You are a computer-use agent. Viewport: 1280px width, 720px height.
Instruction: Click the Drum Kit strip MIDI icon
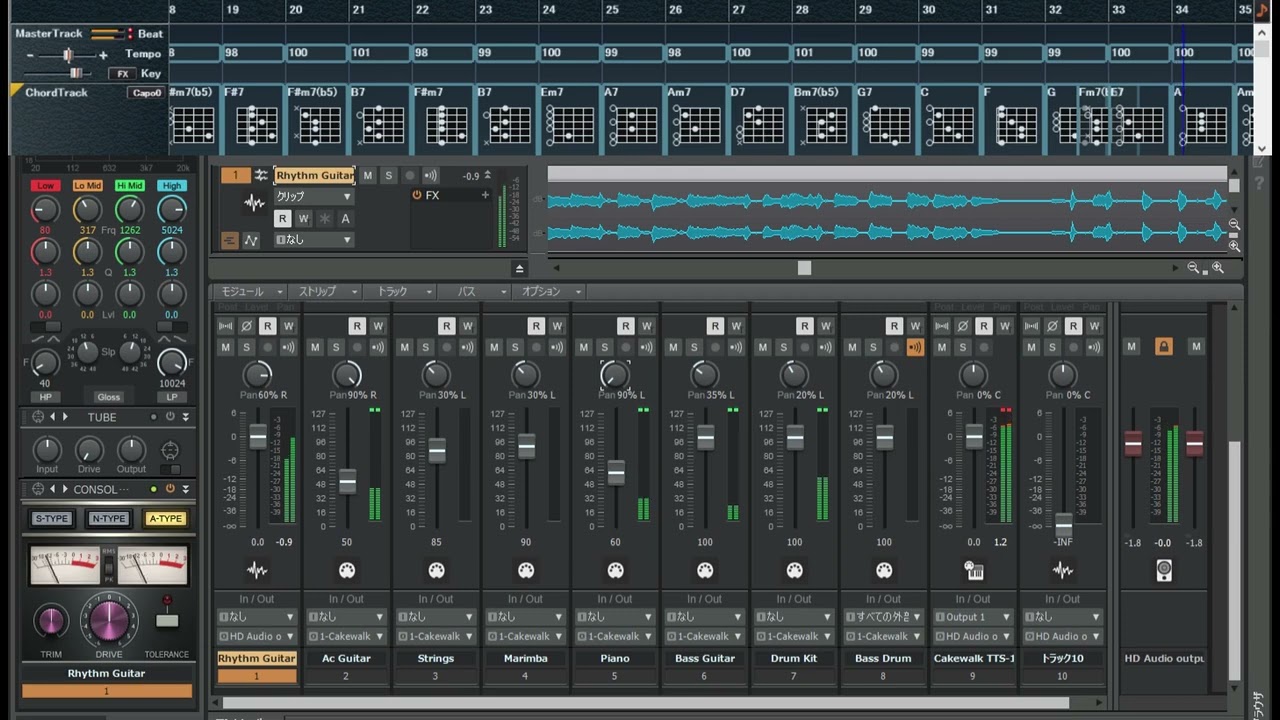click(794, 571)
